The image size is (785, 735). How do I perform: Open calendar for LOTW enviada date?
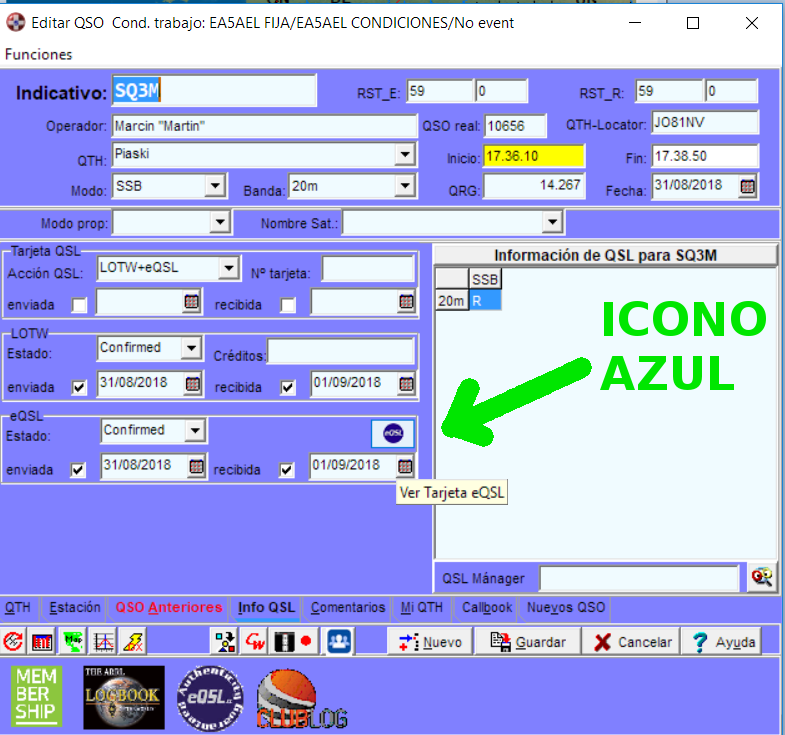click(193, 384)
